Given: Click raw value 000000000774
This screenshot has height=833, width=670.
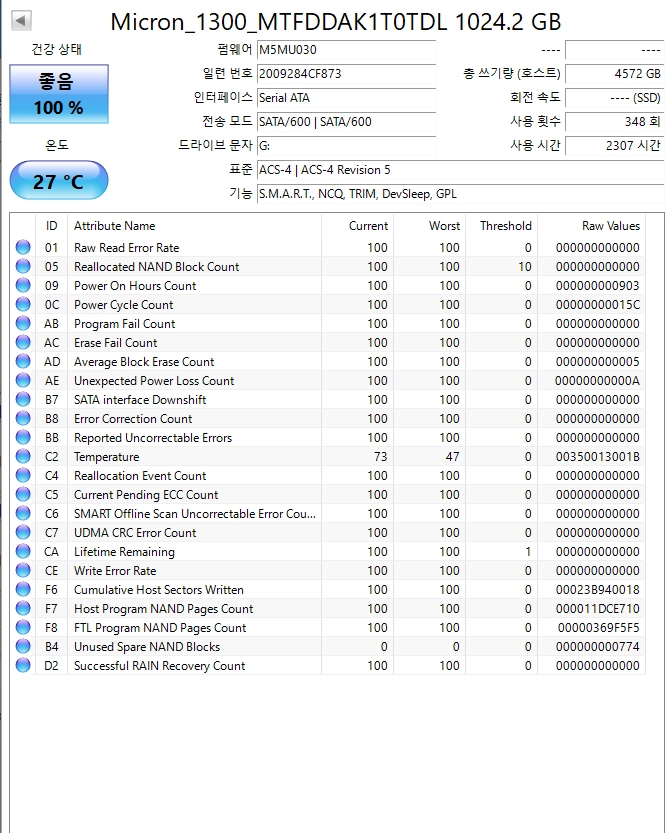Looking at the screenshot, I should [x=598, y=647].
